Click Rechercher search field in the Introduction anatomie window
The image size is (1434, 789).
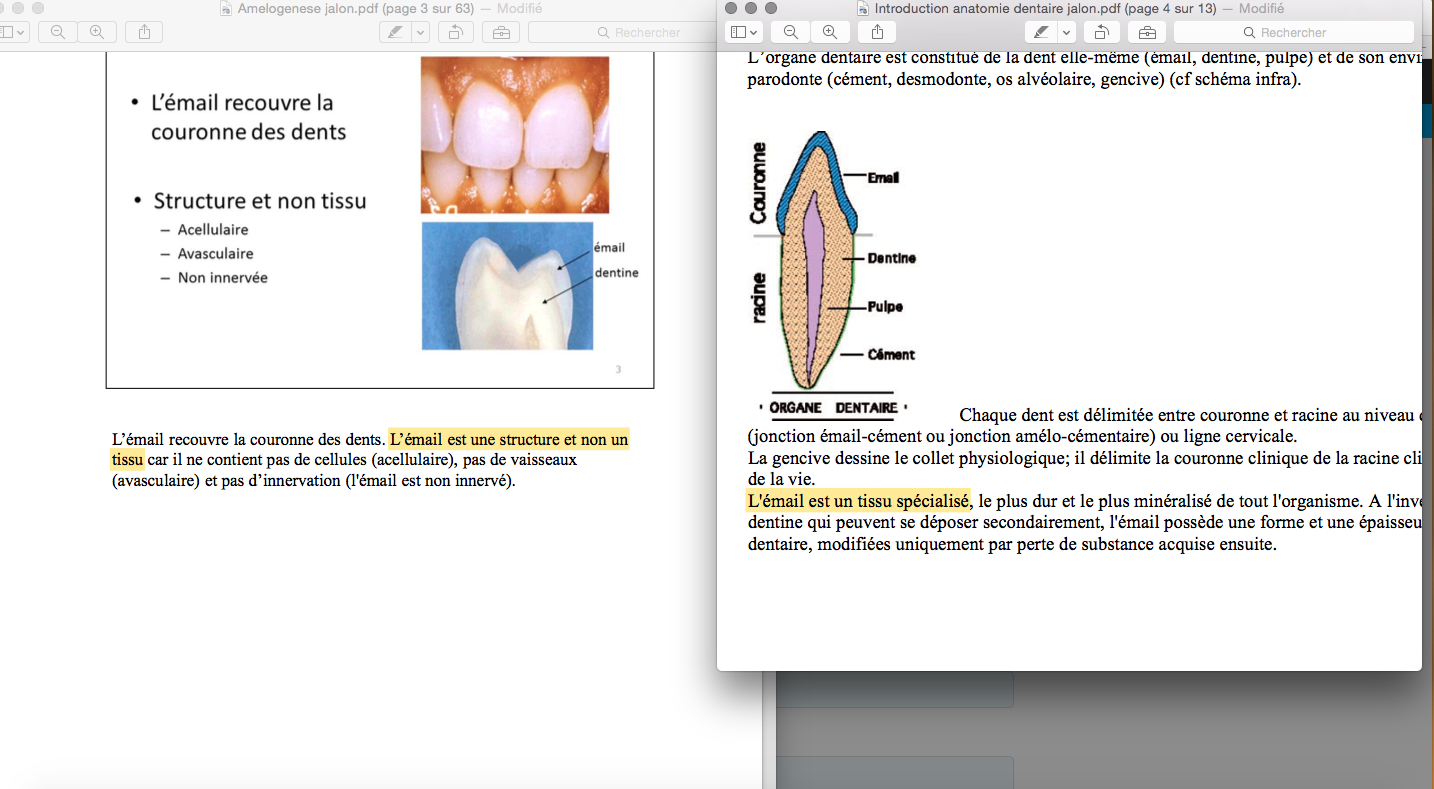coord(1293,32)
